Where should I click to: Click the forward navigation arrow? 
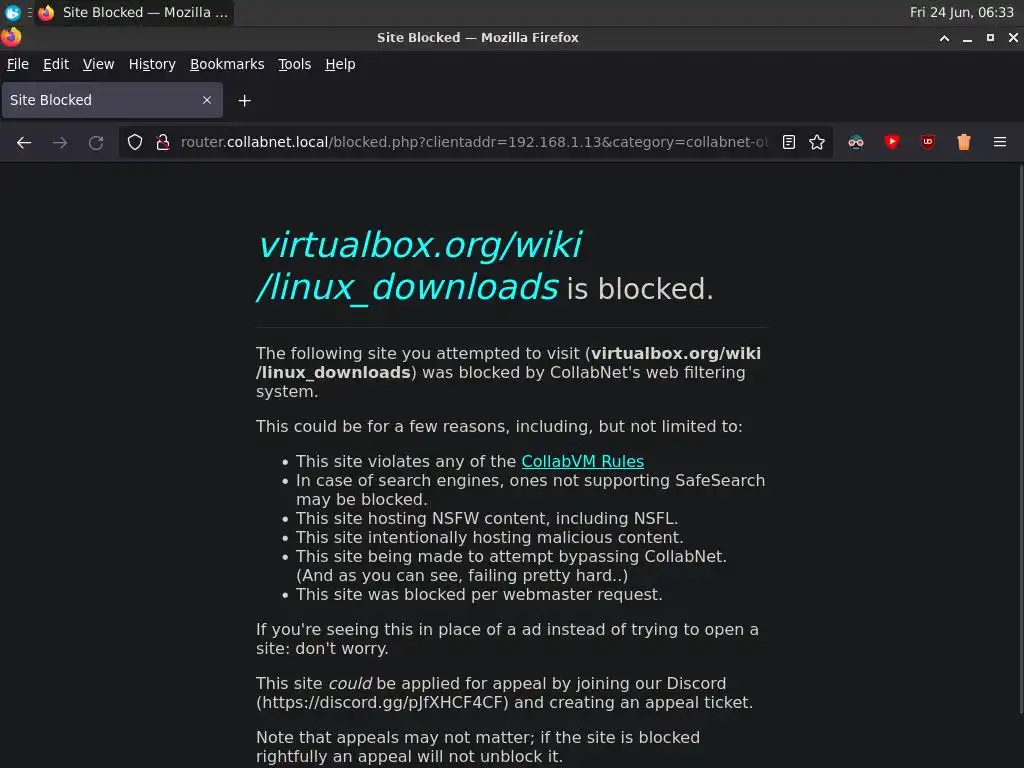coord(60,142)
